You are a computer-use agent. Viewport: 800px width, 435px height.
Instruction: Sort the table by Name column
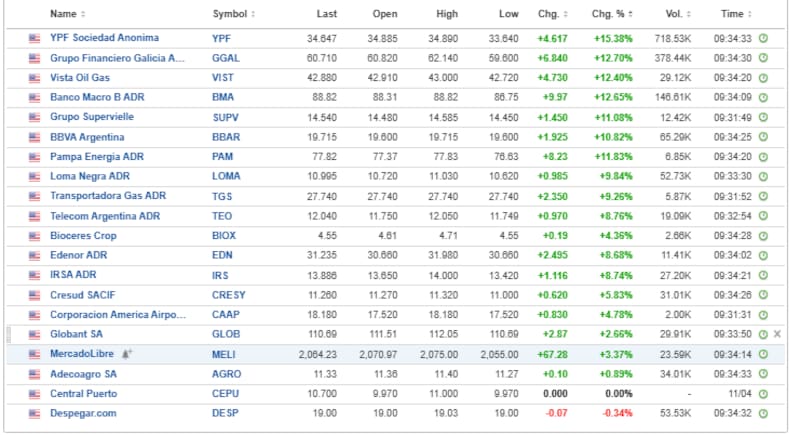coord(67,14)
